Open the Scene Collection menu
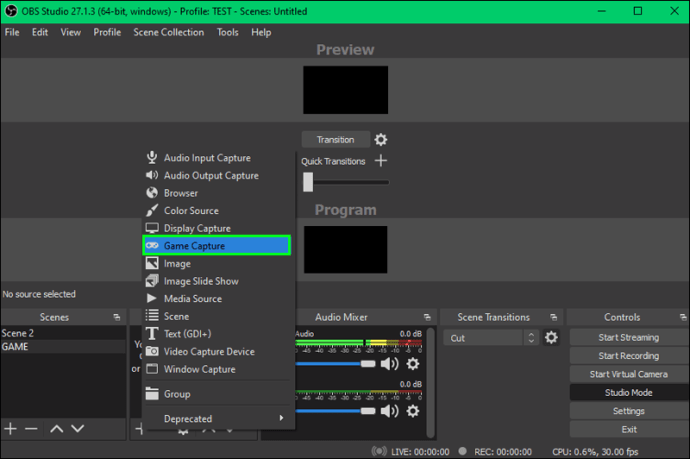Viewport: 690px width, 459px height. (x=169, y=32)
